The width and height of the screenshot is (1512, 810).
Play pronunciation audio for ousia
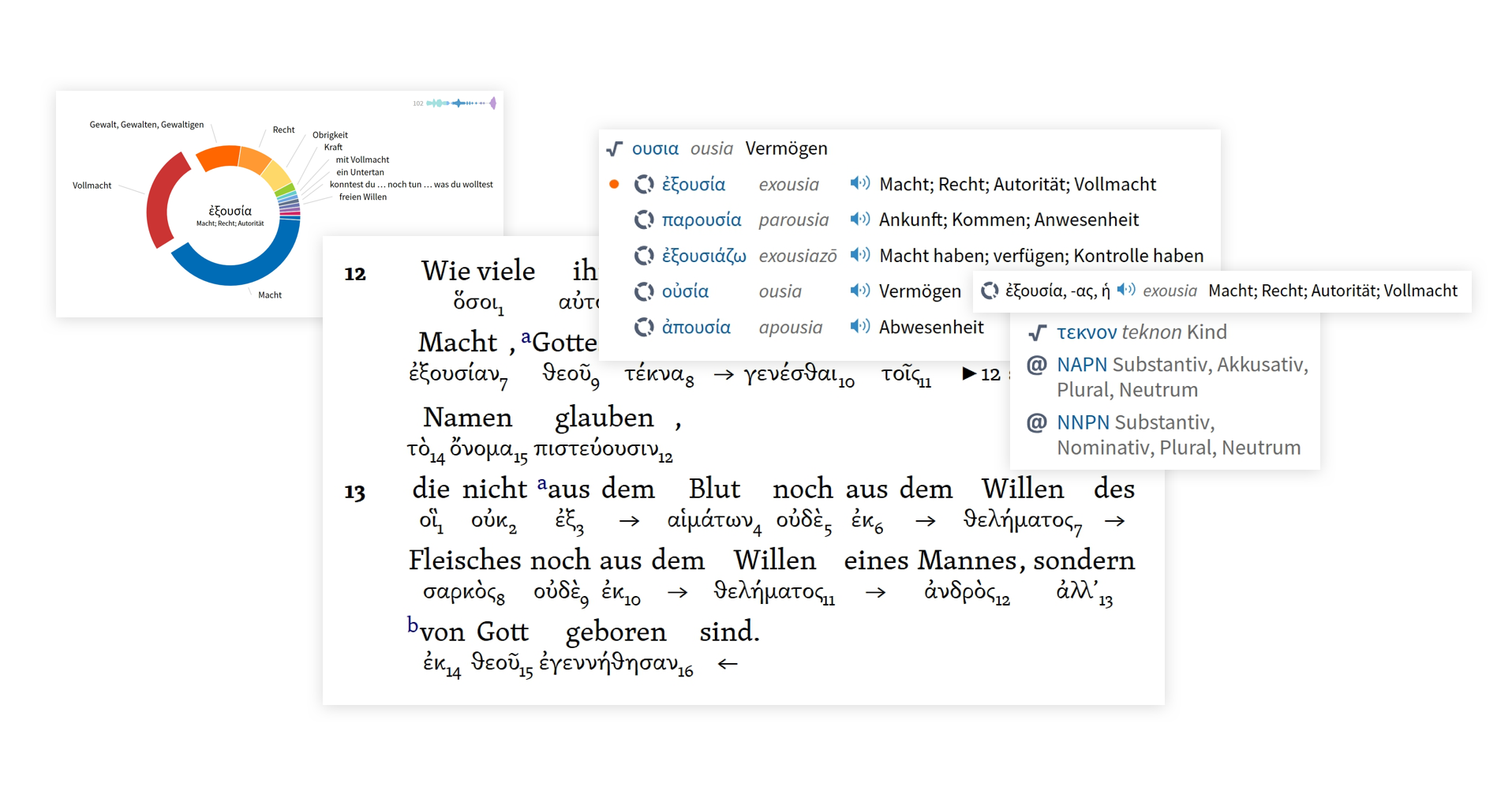[860, 291]
